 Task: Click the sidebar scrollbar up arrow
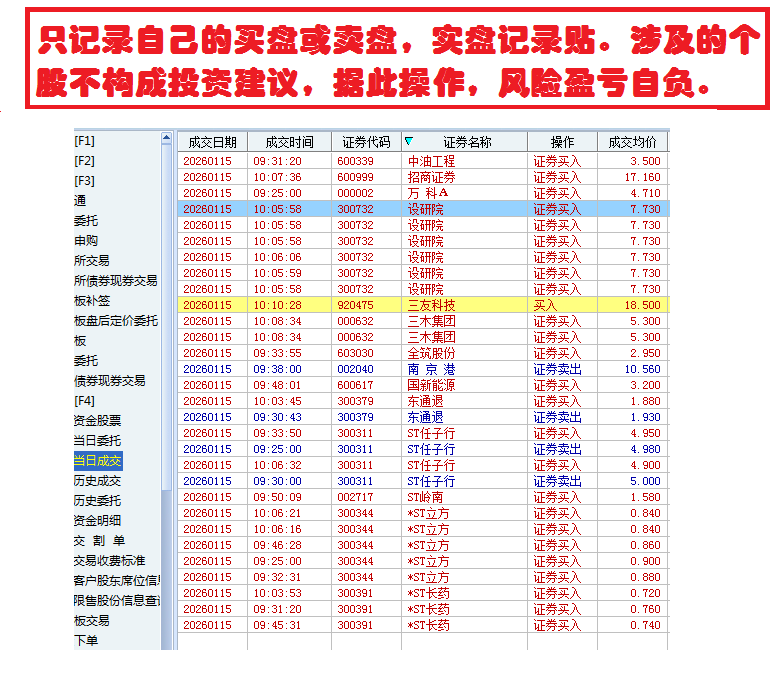(166, 138)
